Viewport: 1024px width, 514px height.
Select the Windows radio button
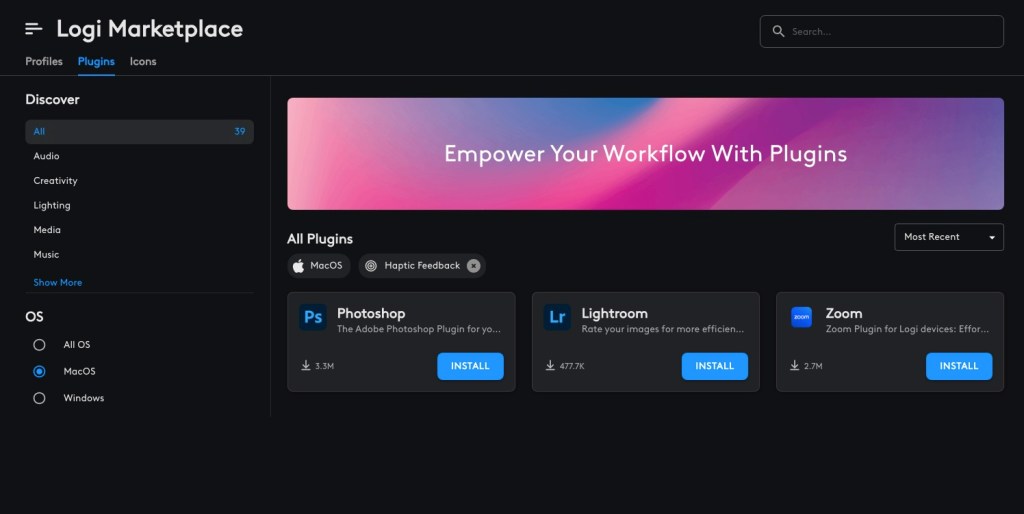[39, 398]
